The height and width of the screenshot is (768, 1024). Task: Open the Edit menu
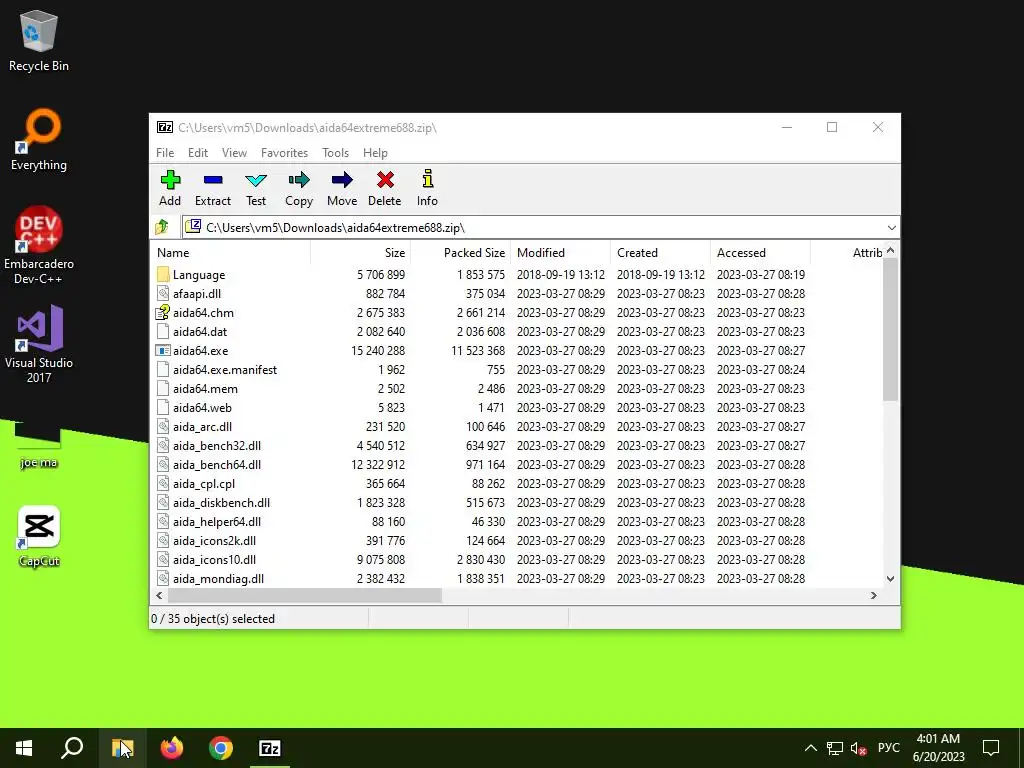(x=198, y=153)
